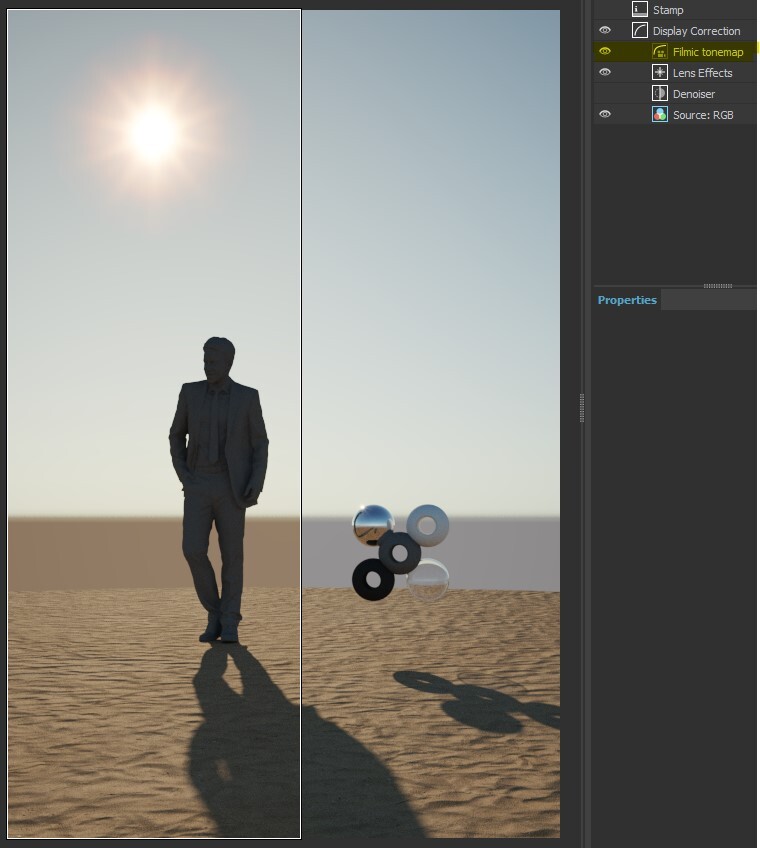Screen dimensions: 760x848
Task: Click the Lens Effects layer icon
Action: 659,72
